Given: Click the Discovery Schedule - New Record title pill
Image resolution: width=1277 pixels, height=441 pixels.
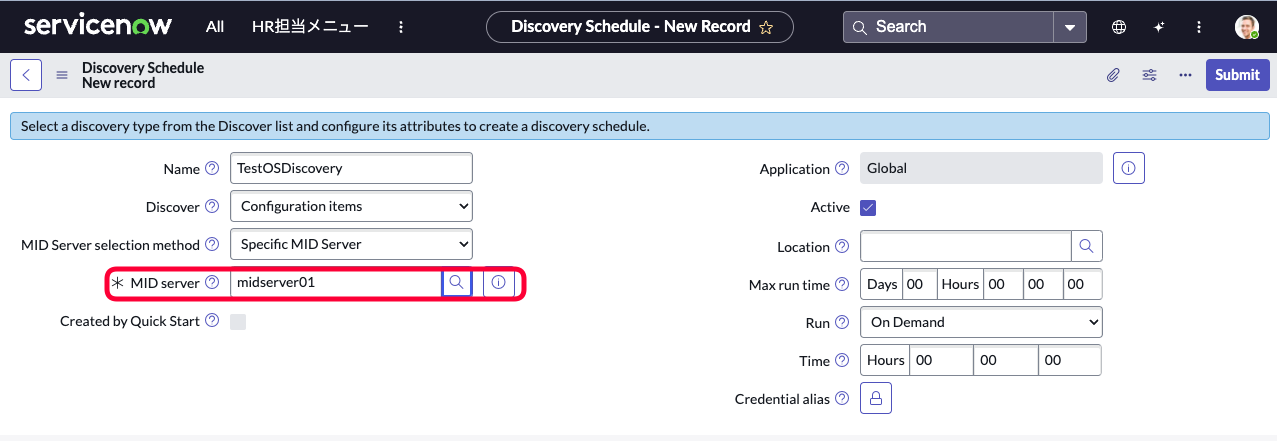Looking at the screenshot, I should [640, 27].
